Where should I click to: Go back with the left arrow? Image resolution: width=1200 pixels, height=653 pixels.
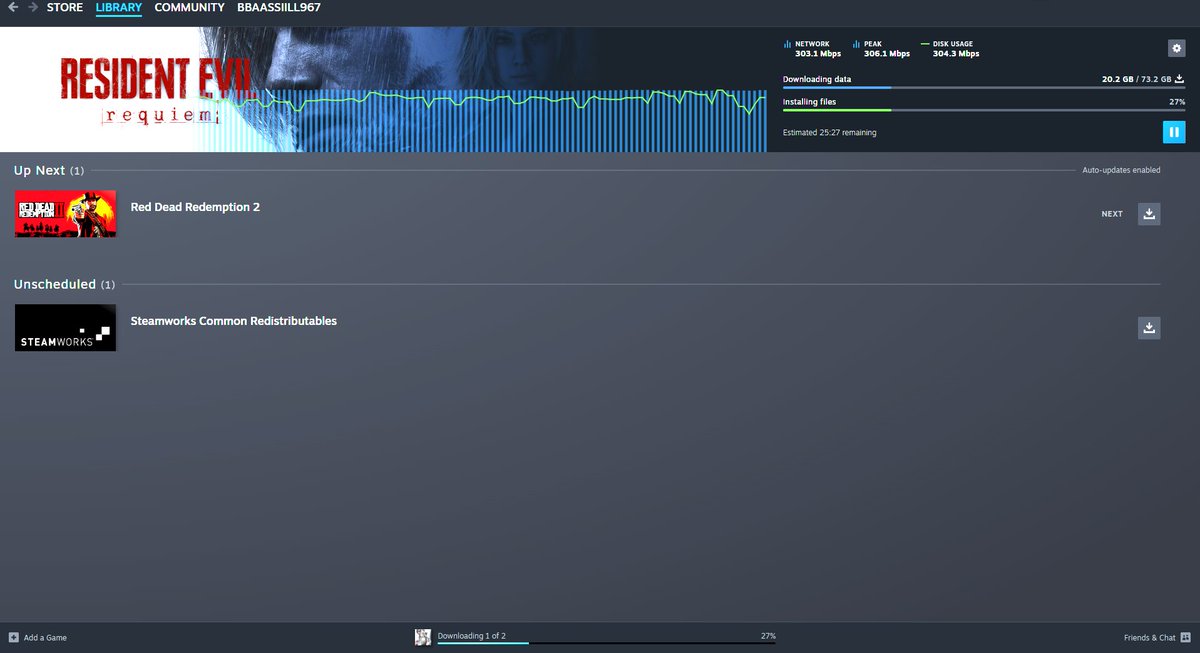(13, 8)
